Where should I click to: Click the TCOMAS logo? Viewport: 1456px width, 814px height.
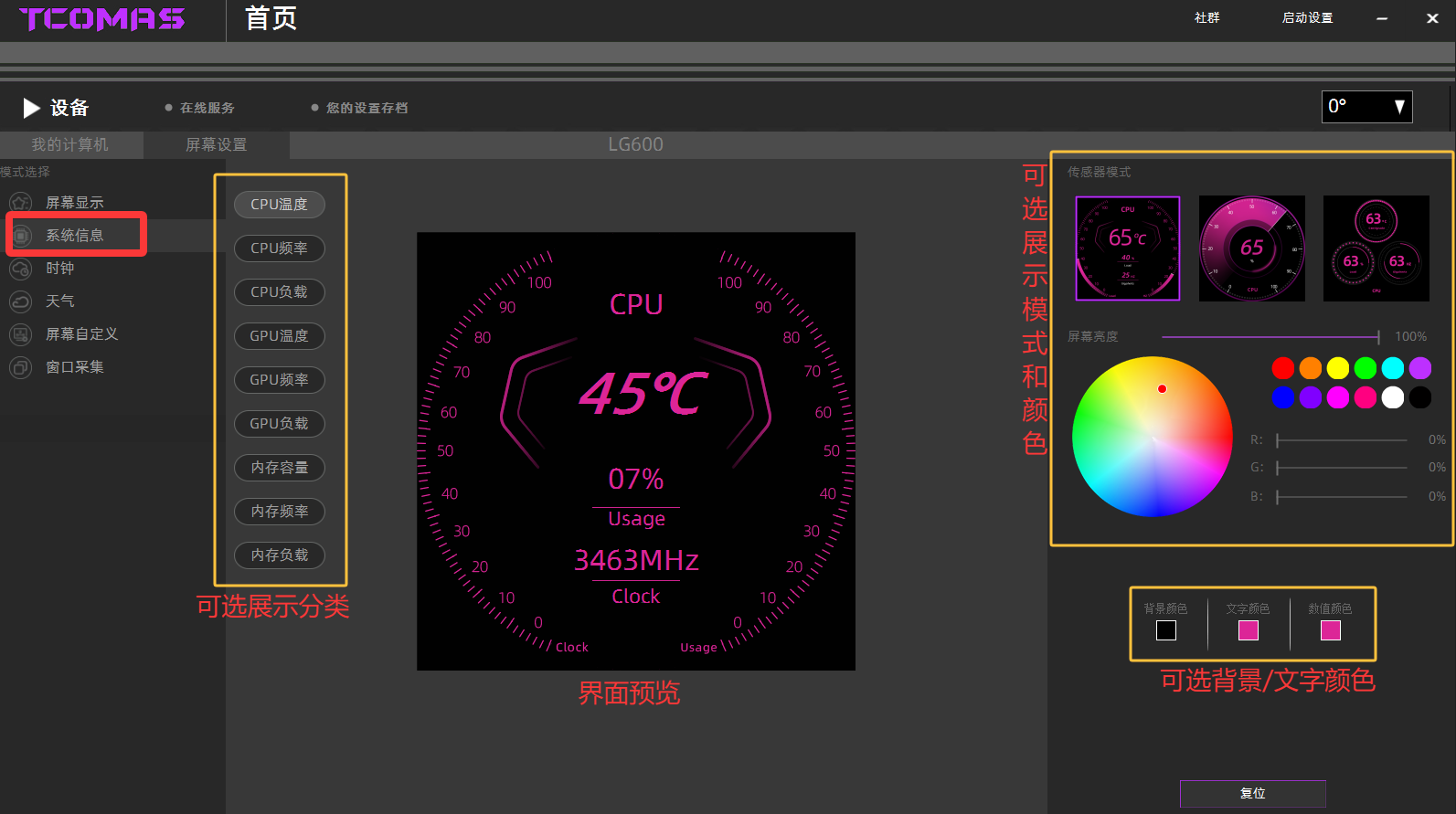pyautogui.click(x=101, y=19)
